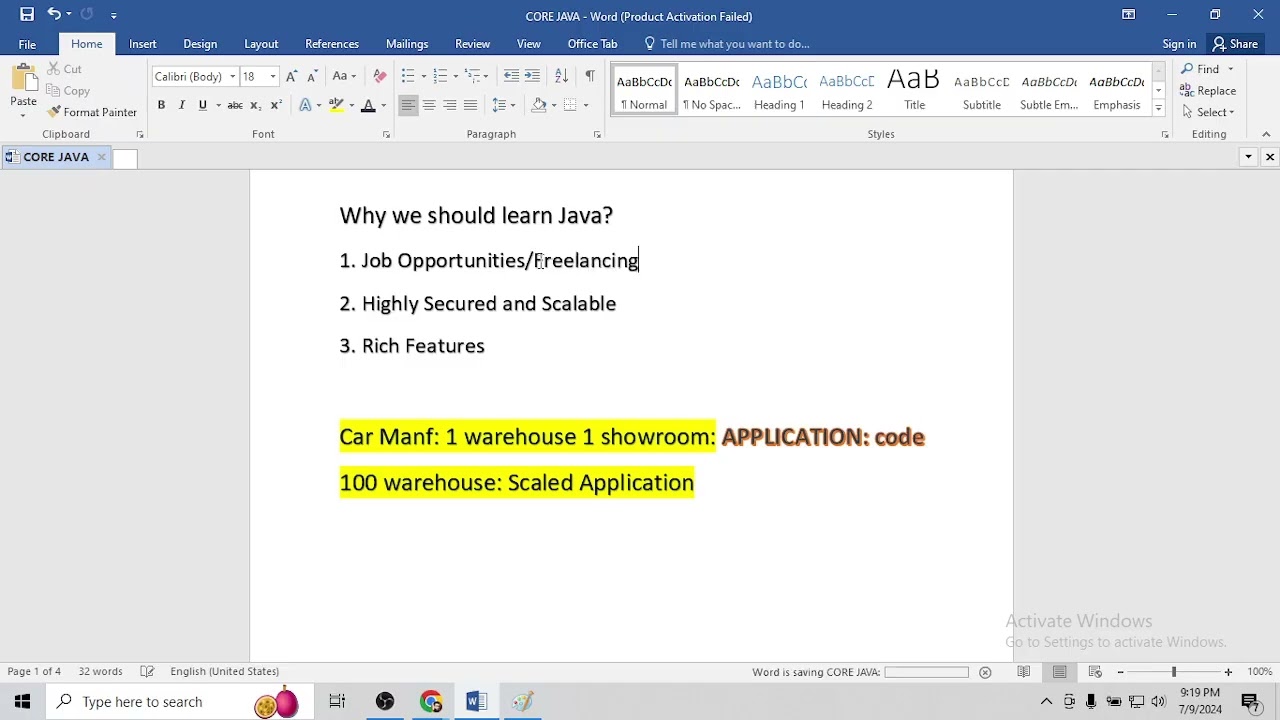Decrease font size with Shrink Font

tap(312, 76)
